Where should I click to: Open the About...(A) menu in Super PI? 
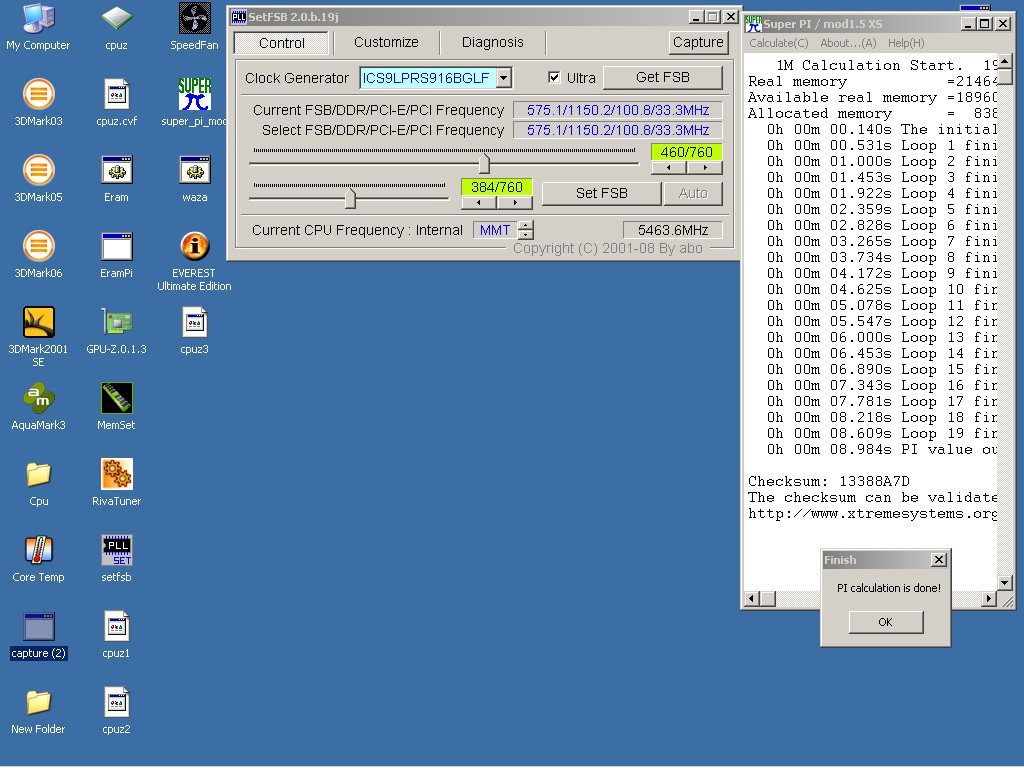tap(848, 43)
